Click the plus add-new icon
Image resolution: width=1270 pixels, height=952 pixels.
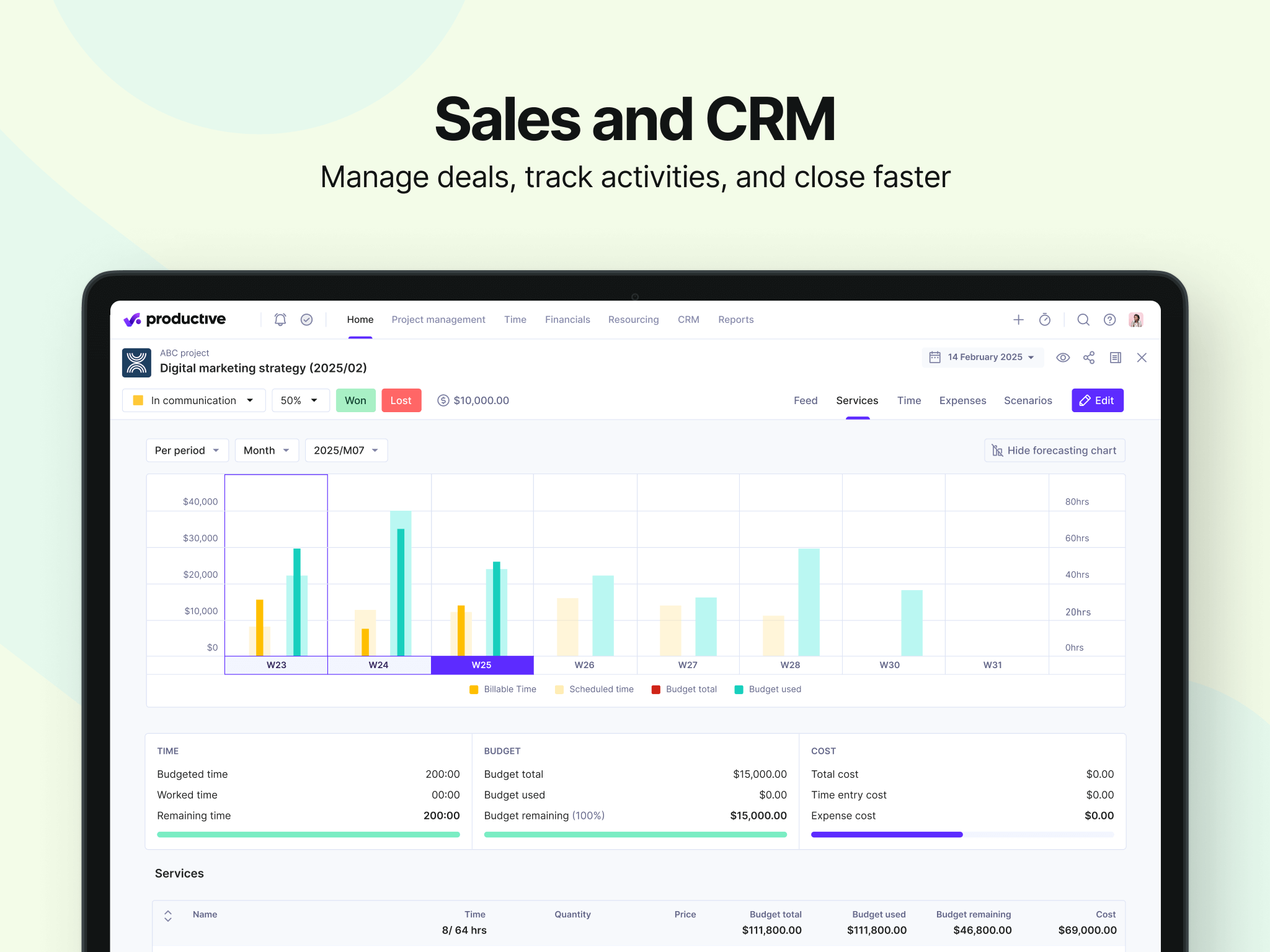tap(1018, 319)
